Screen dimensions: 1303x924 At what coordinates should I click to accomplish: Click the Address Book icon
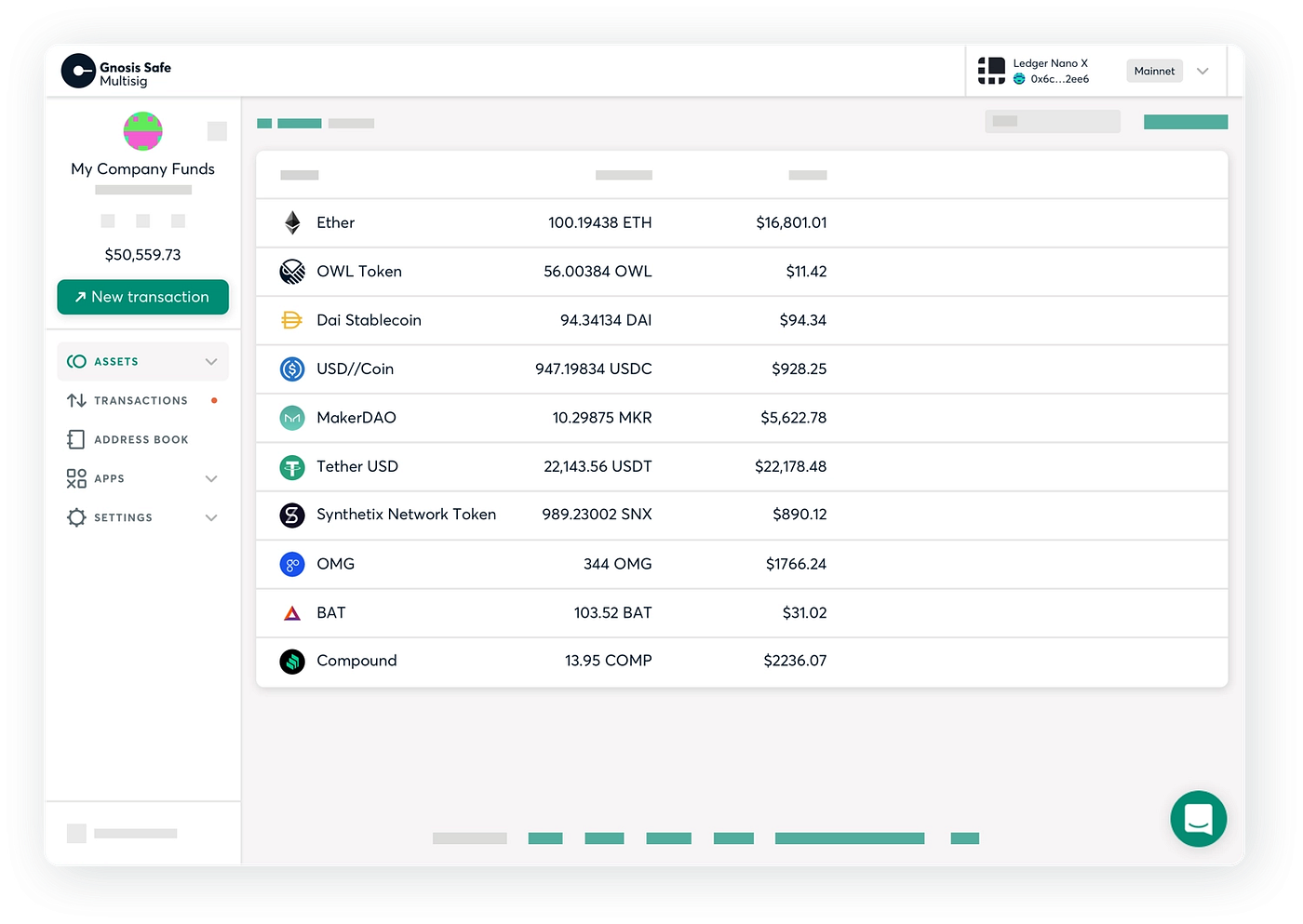click(76, 439)
